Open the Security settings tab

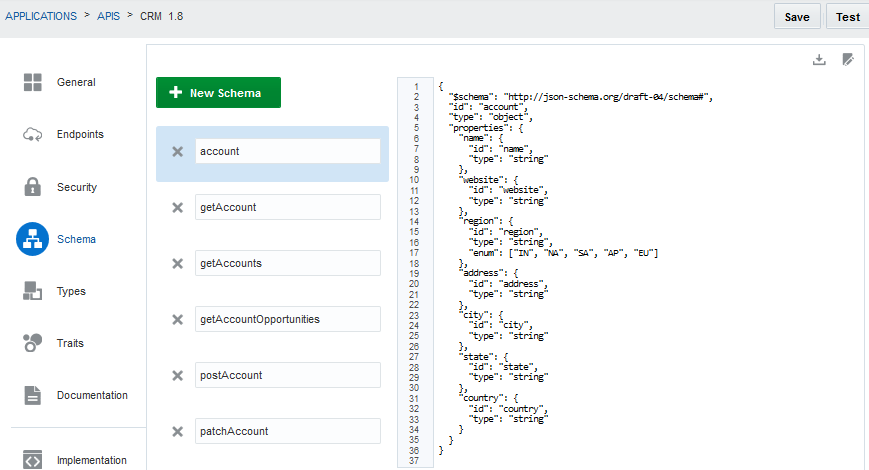[76, 187]
